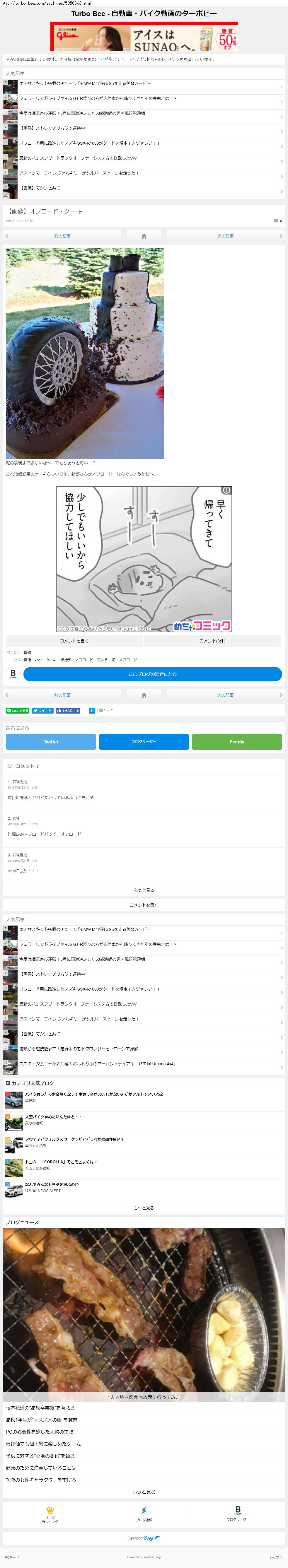Click the Facebook Like button
The height and width of the screenshot is (1568, 288).
point(68,710)
